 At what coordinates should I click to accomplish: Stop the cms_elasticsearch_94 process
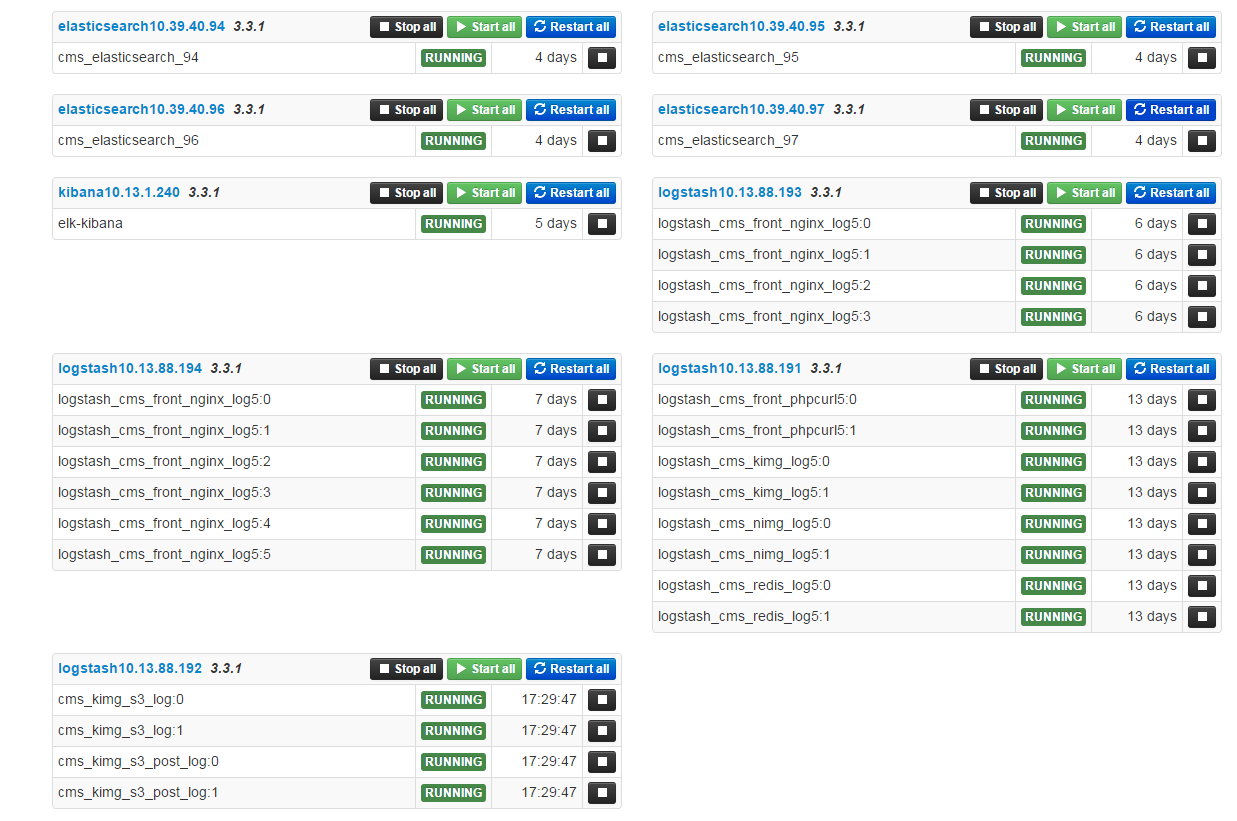point(601,58)
